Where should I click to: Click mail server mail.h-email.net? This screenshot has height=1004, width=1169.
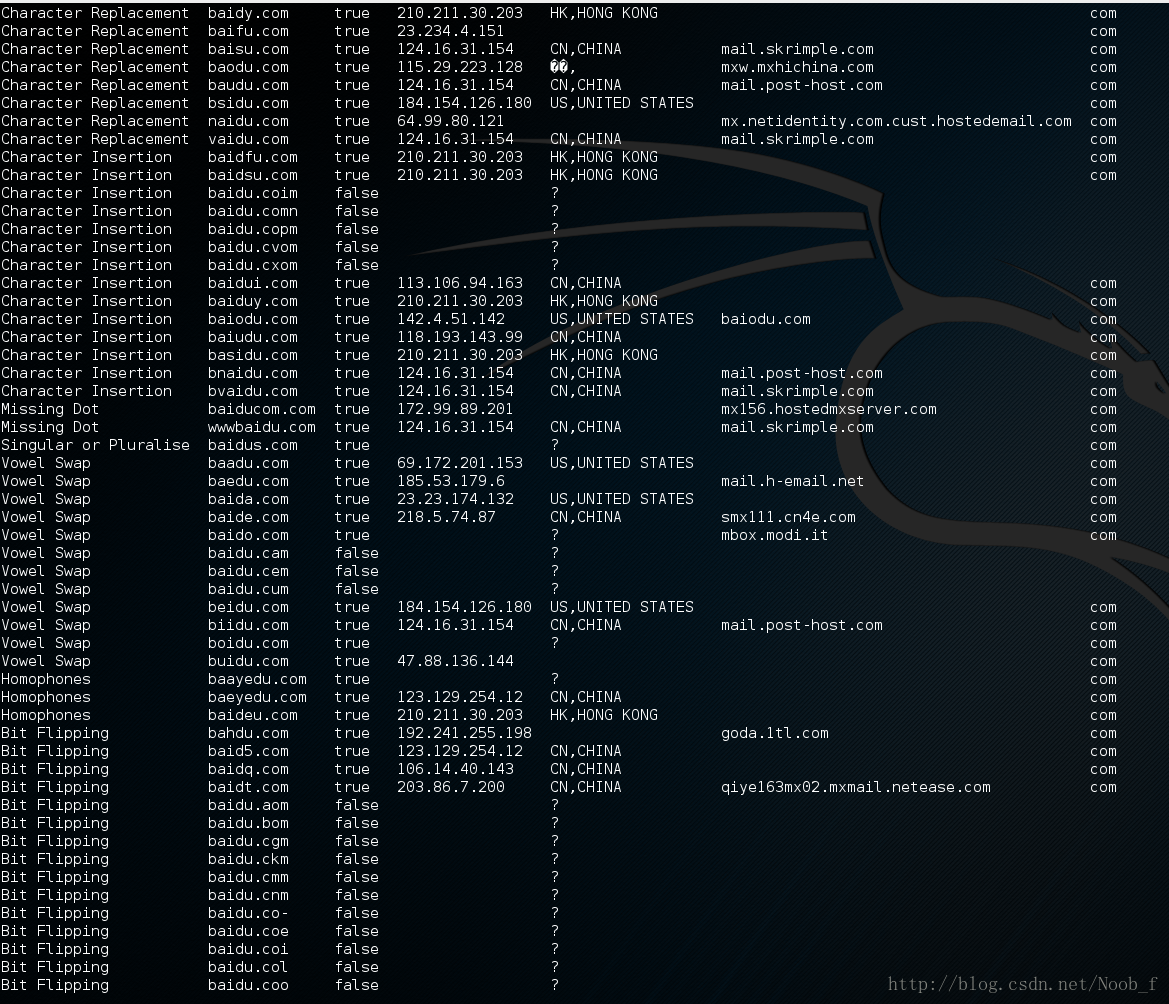[792, 481]
